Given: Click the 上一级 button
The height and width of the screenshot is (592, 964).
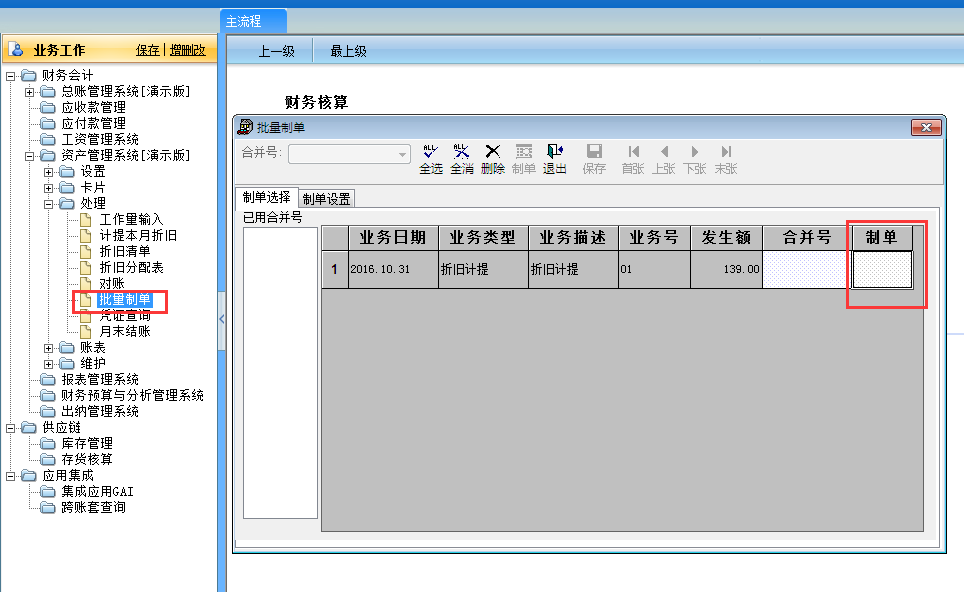Looking at the screenshot, I should (276, 51).
